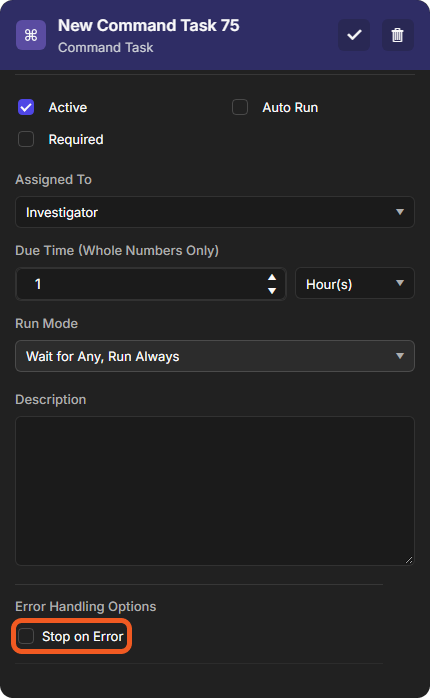Viewport: 430px width, 698px height.
Task: Increase due time with the up arrow
Action: [272, 277]
